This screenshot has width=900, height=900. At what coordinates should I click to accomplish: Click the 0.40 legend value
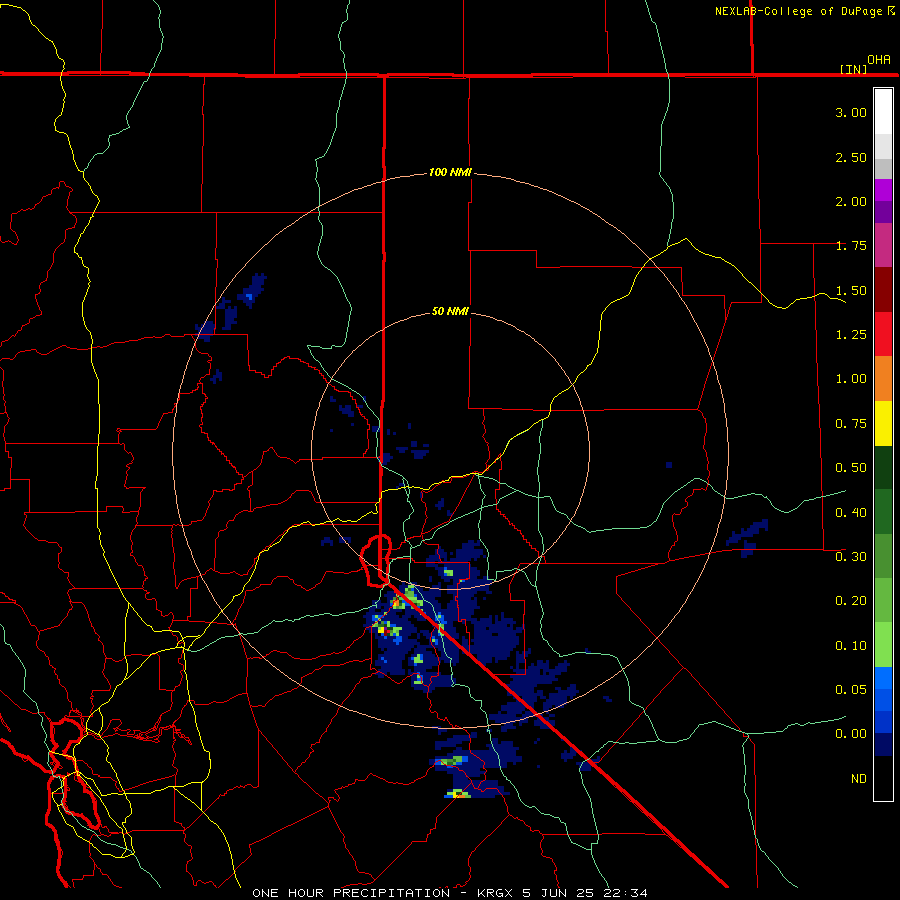(x=851, y=513)
